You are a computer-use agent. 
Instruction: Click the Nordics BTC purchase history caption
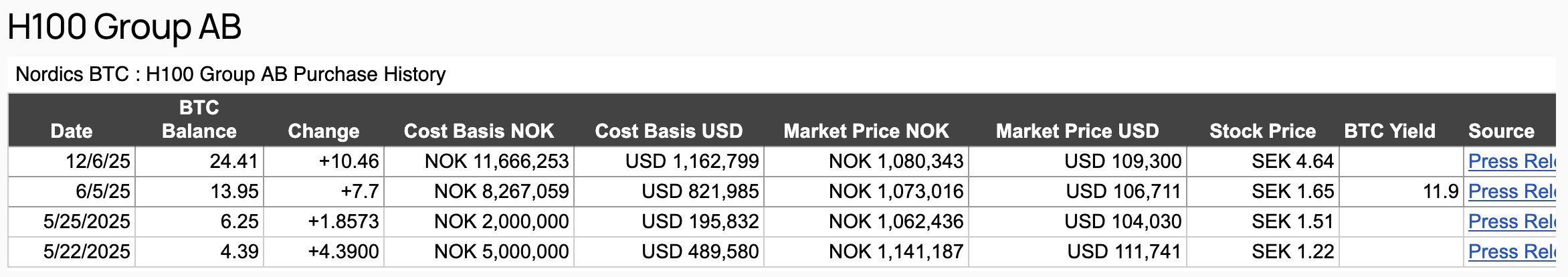[231, 74]
